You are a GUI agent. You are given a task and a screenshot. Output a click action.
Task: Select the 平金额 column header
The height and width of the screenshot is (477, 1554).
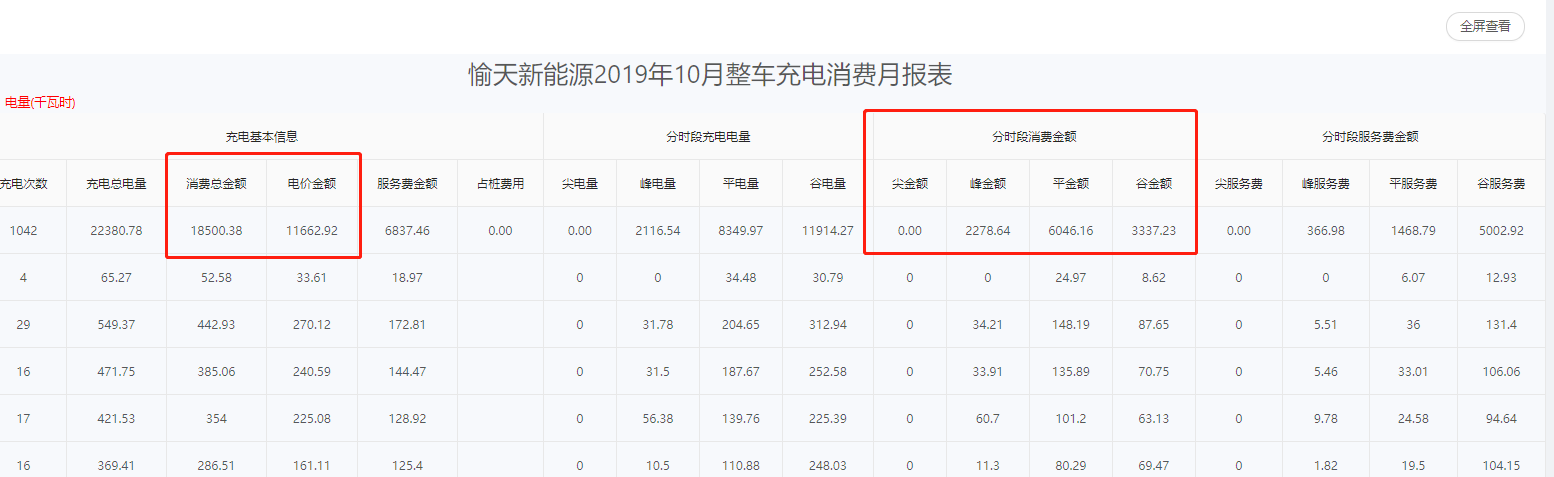click(x=1070, y=184)
